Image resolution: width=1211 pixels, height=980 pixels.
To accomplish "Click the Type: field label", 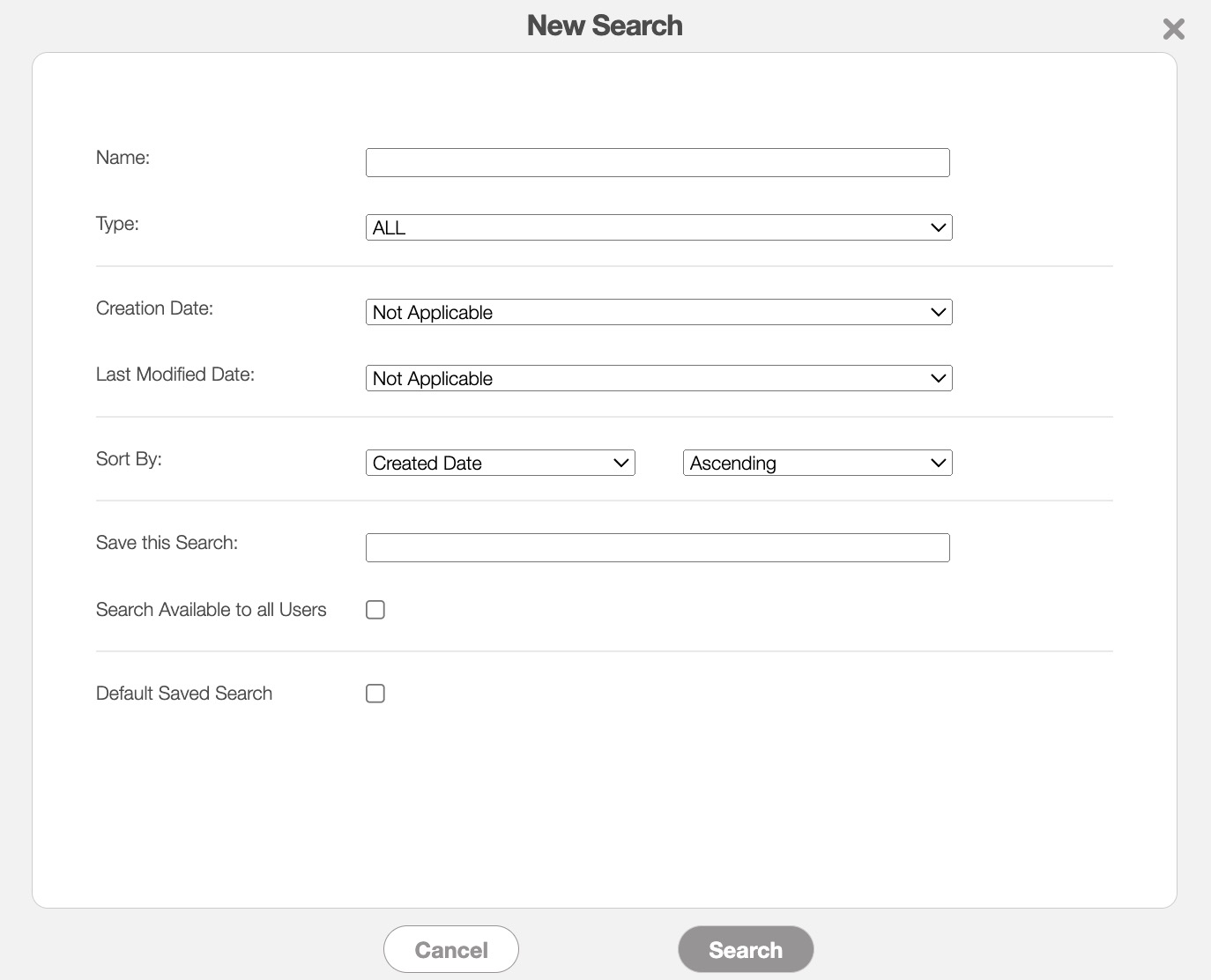I will point(117,224).
